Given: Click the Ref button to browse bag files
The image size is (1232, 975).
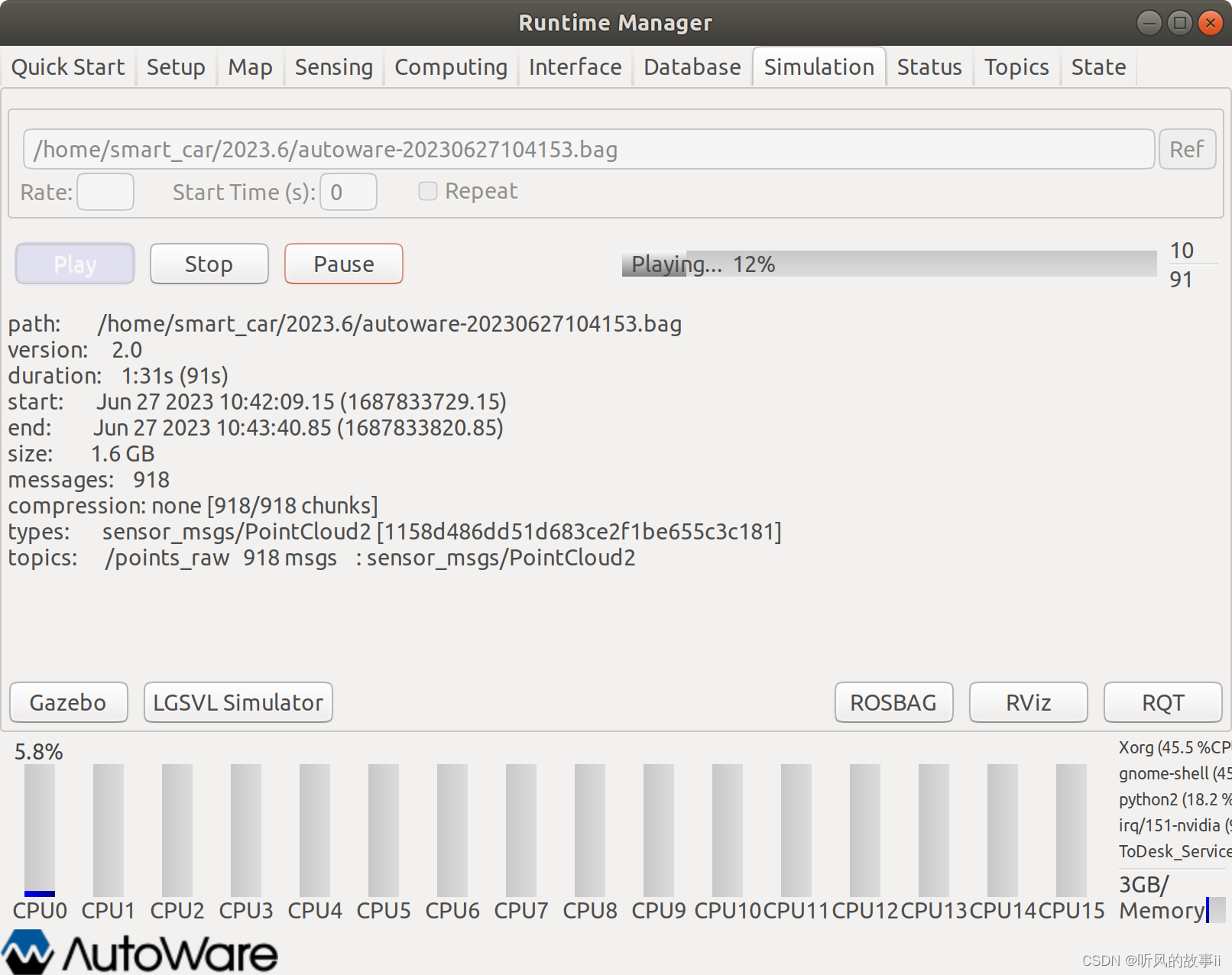Looking at the screenshot, I should click(x=1187, y=149).
